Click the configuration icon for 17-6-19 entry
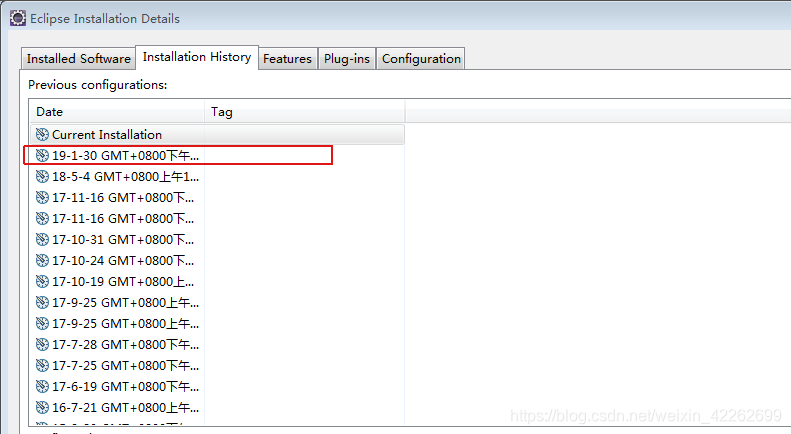Viewport: 791px width, 434px height. coord(42,387)
